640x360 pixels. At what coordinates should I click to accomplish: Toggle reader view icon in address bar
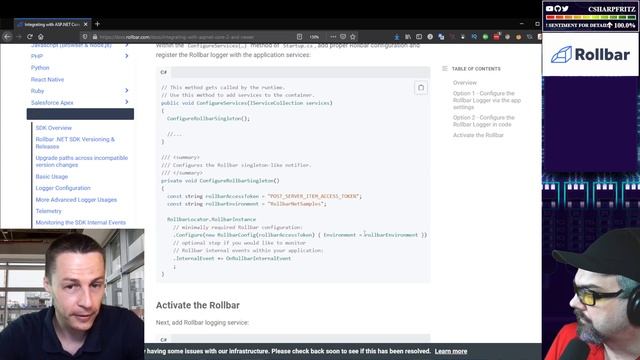[x=299, y=37]
